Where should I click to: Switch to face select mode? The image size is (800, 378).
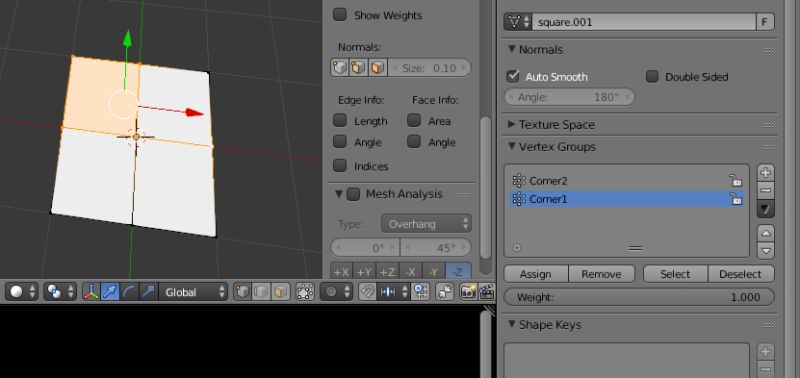click(281, 292)
